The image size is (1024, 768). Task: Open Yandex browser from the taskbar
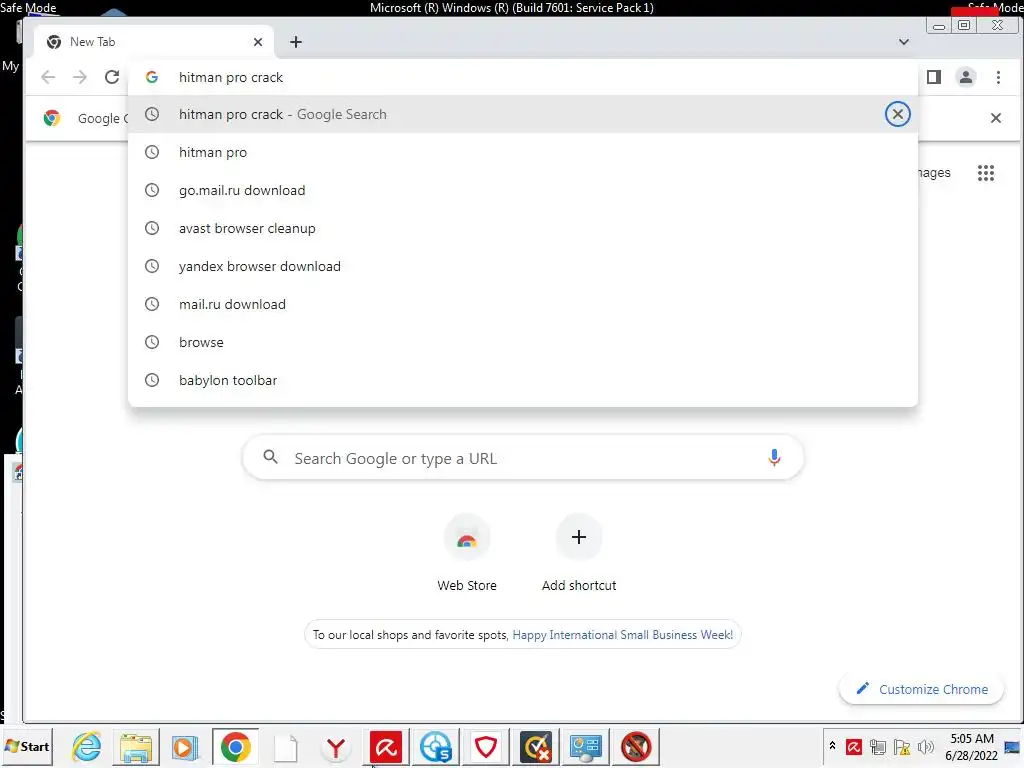tap(336, 746)
